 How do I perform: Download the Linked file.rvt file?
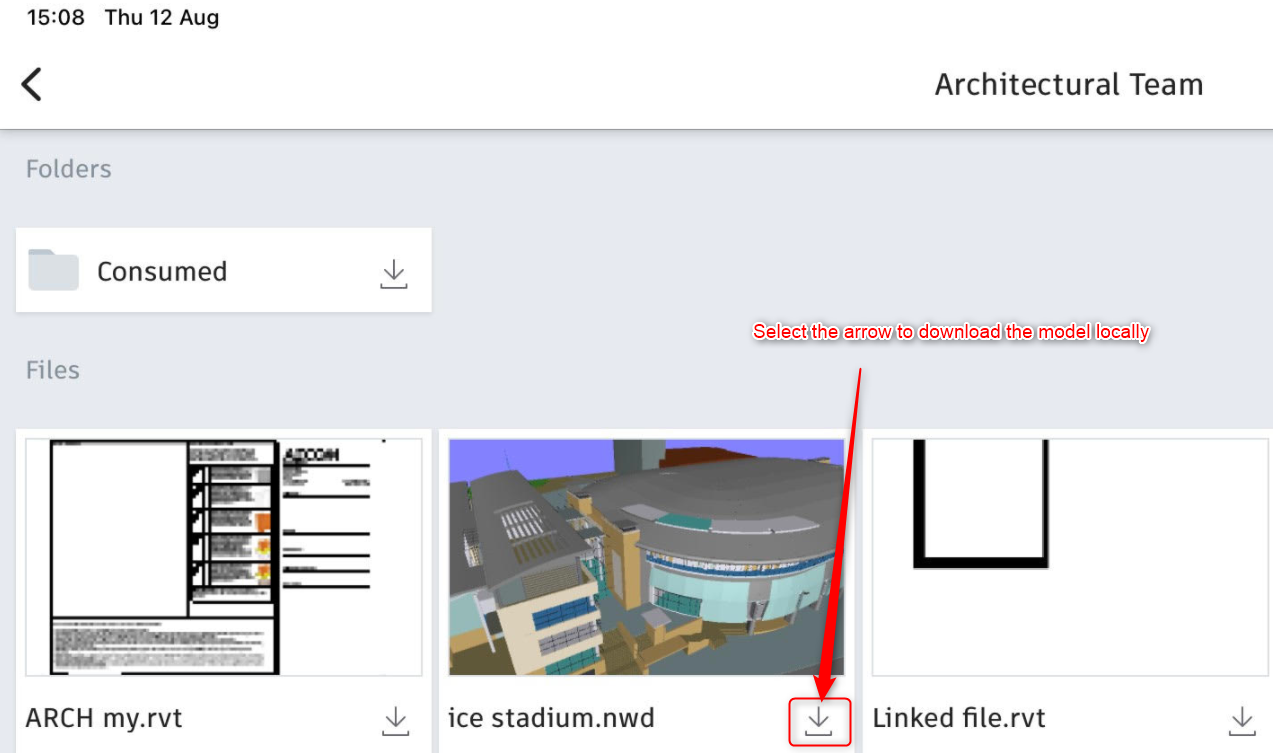click(x=1240, y=720)
